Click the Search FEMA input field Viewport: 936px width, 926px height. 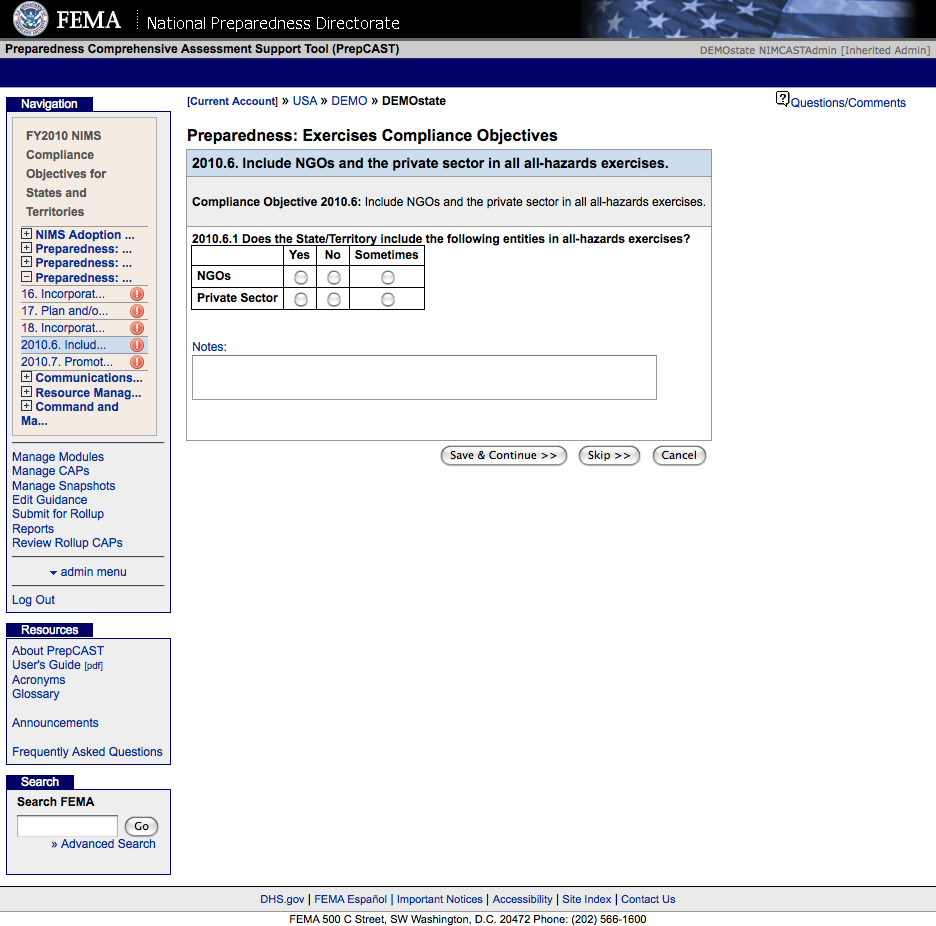coord(67,826)
